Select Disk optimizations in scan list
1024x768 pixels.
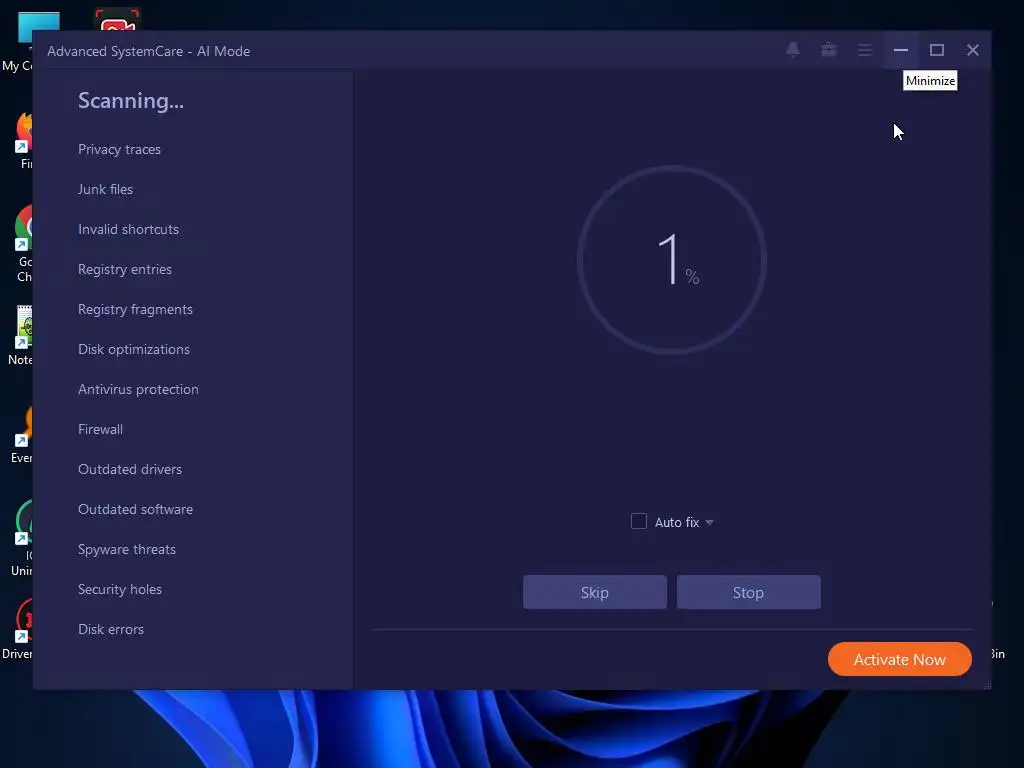tap(134, 349)
